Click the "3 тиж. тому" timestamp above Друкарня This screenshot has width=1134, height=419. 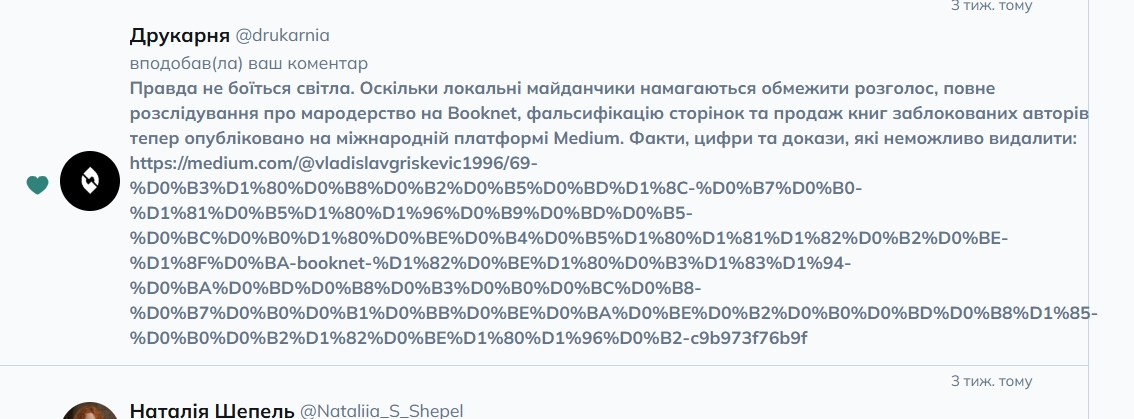pyautogui.click(x=991, y=6)
